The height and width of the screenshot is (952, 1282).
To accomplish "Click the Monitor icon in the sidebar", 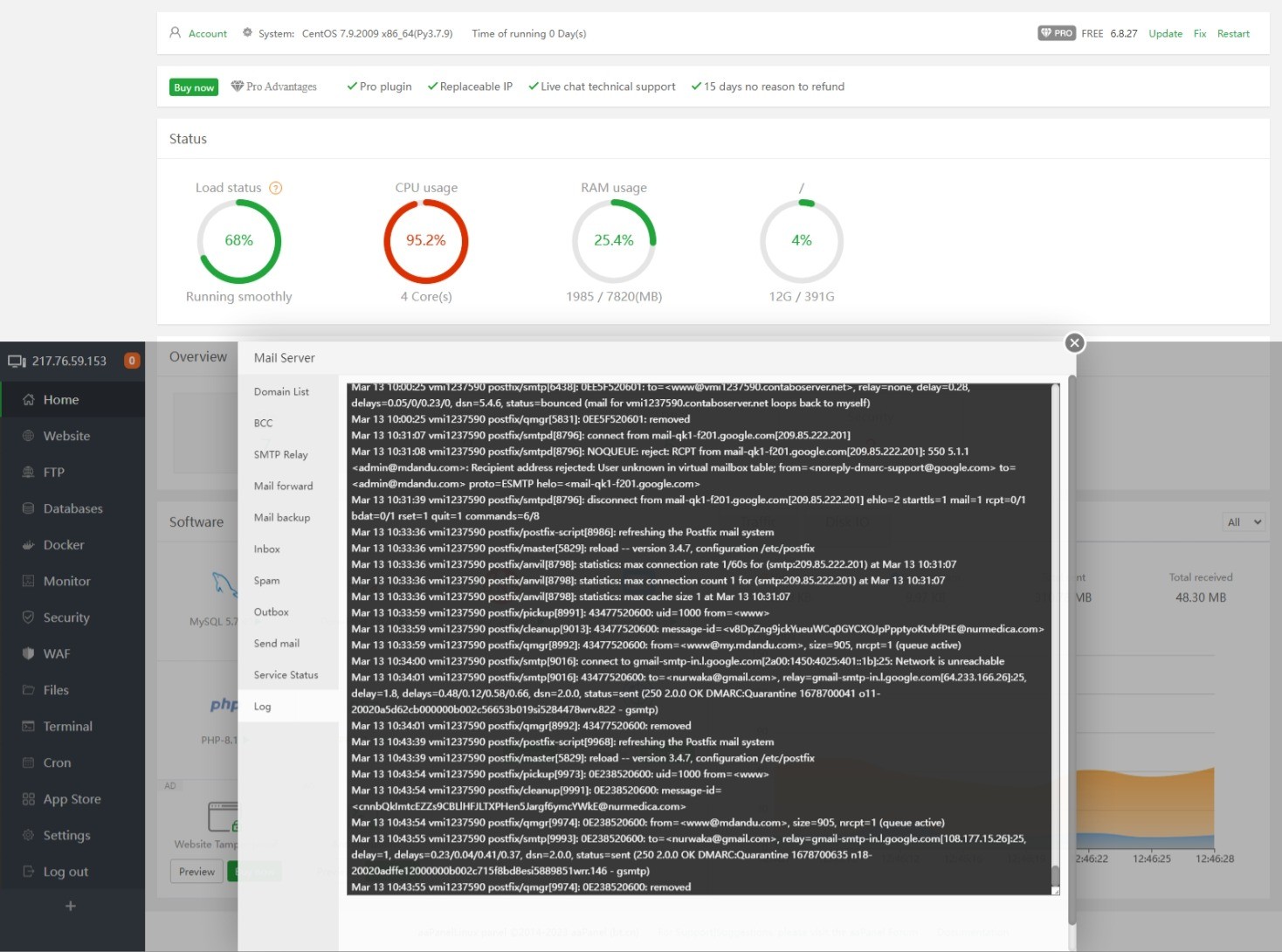I will (x=28, y=581).
